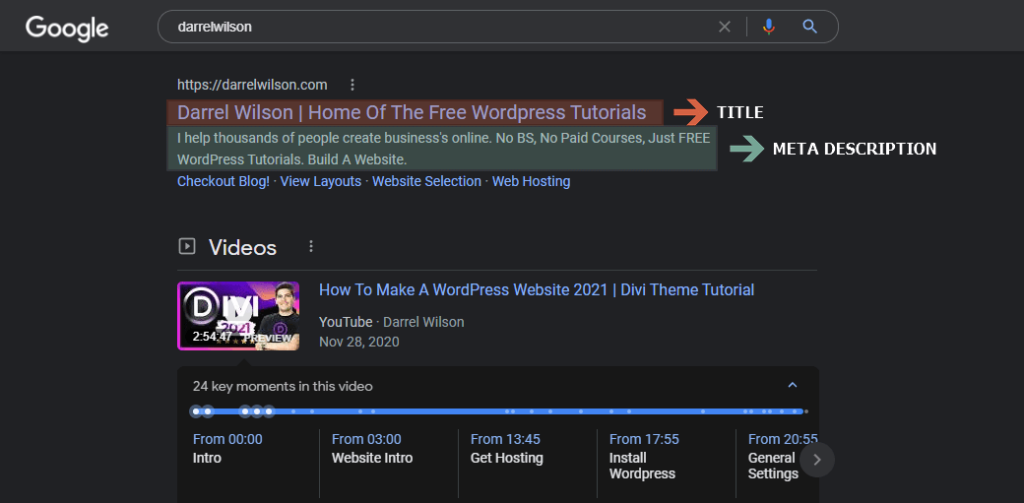Jump to From 17:55 Install Wordpress moment
This screenshot has width=1024, height=503.
click(644, 456)
